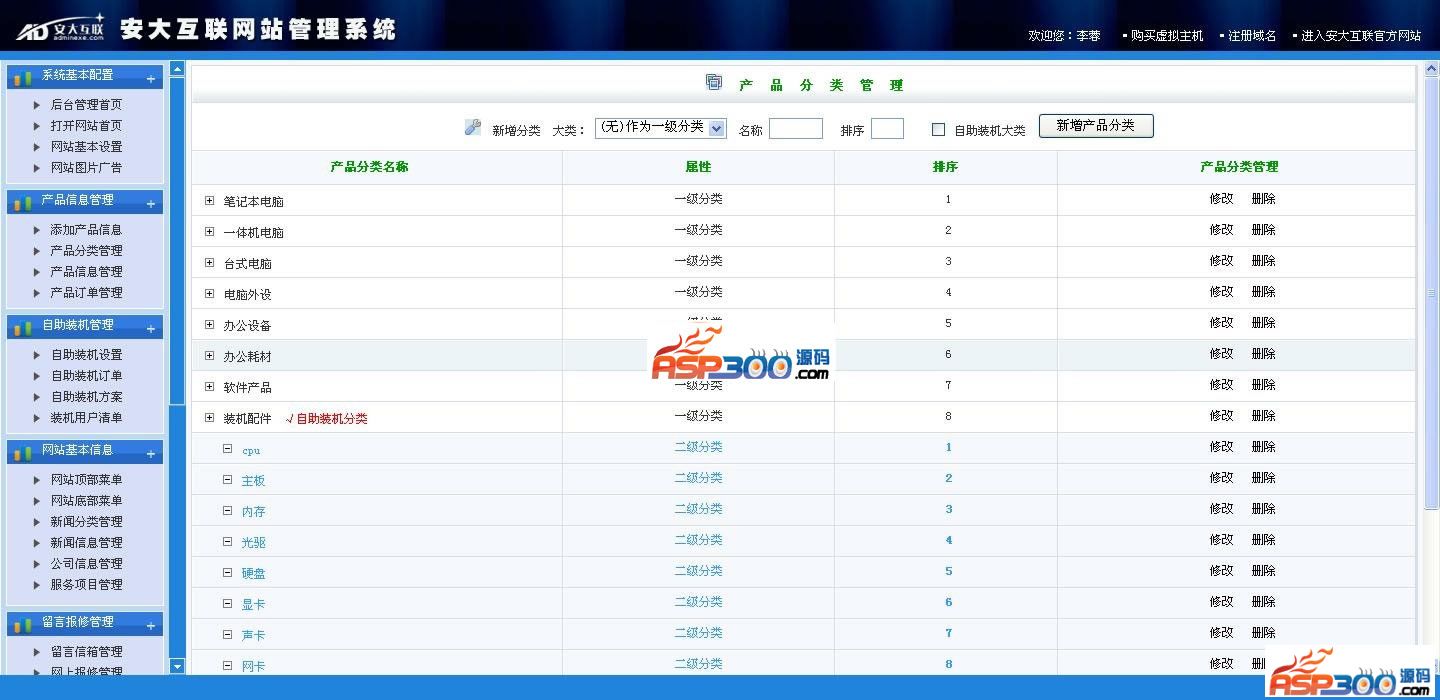Toggle the minus box beside 主板

tap(228, 480)
